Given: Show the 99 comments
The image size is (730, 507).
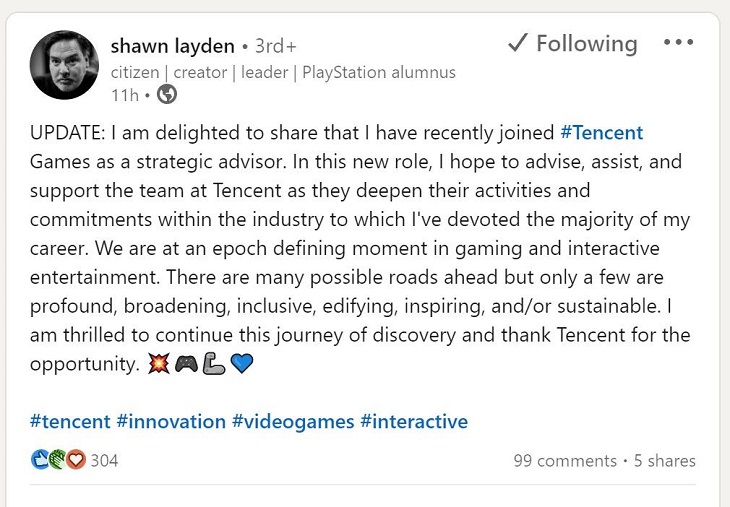Looking at the screenshot, I should [x=564, y=461].
